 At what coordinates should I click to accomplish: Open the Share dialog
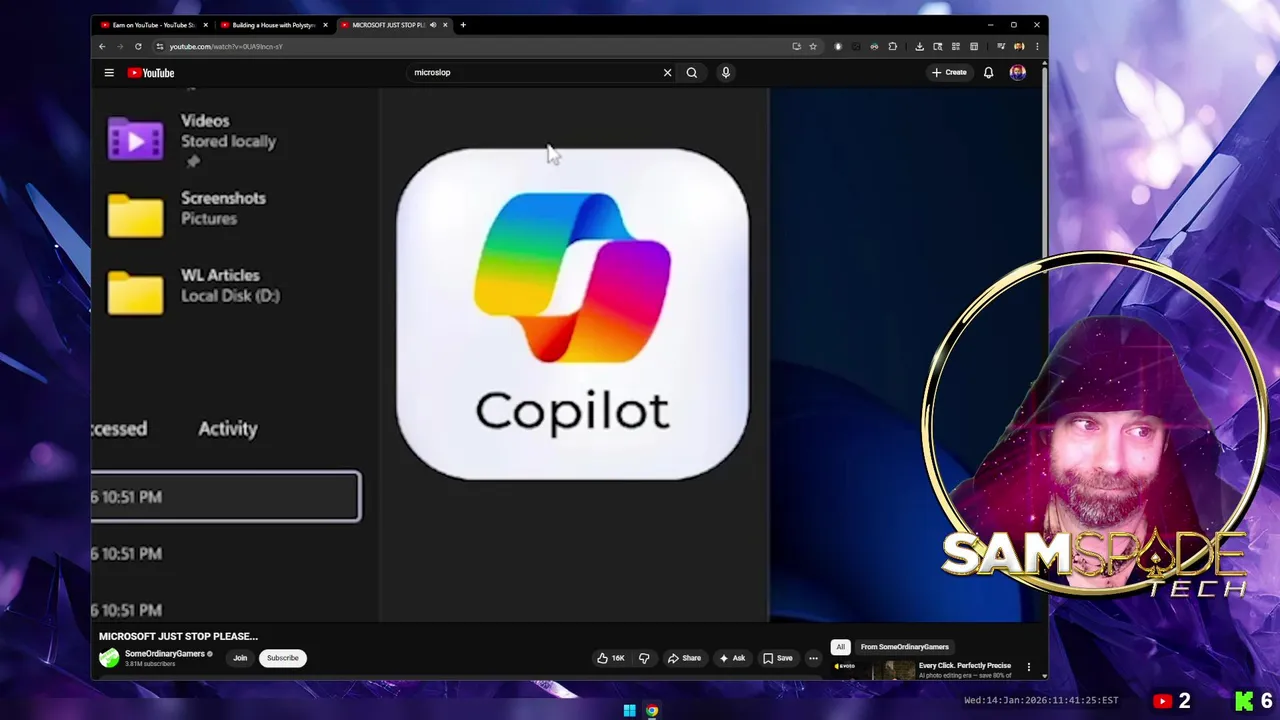click(685, 658)
